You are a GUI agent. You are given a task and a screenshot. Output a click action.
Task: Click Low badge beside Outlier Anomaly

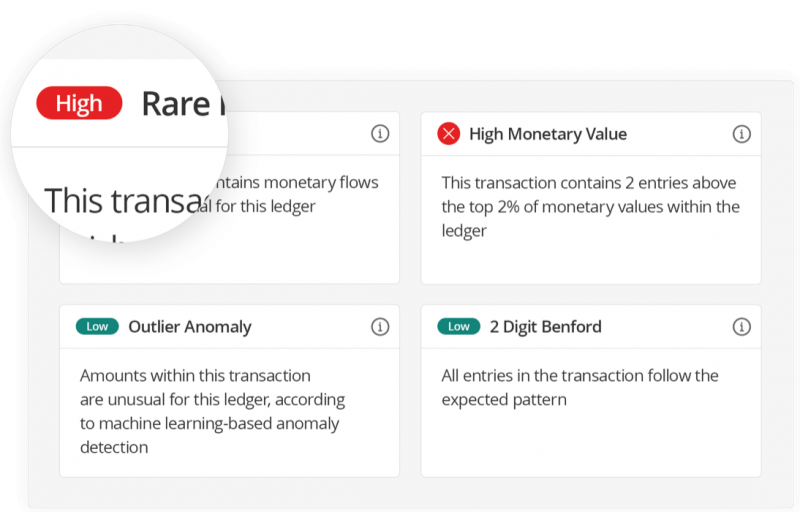(97, 326)
